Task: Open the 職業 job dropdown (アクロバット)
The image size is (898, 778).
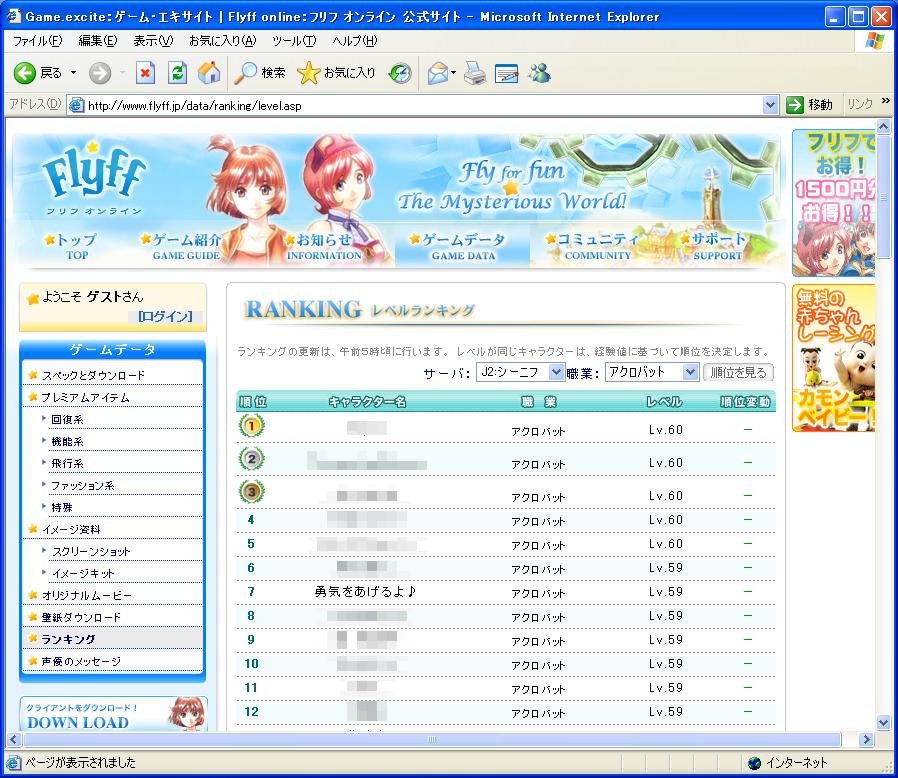Action: (652, 372)
